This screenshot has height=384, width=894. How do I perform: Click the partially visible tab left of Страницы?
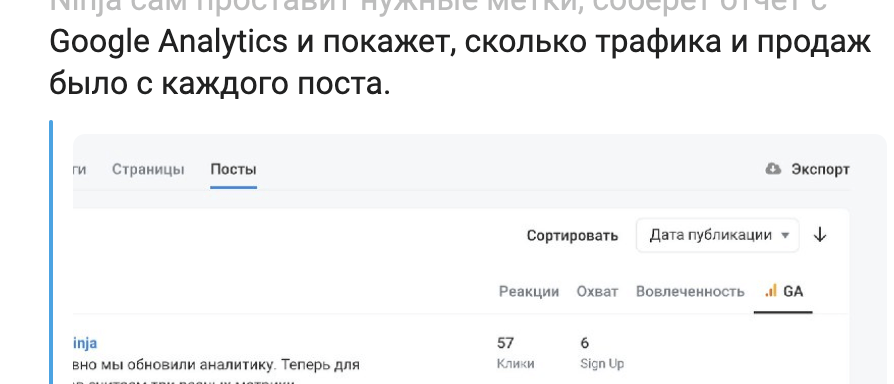pos(80,169)
